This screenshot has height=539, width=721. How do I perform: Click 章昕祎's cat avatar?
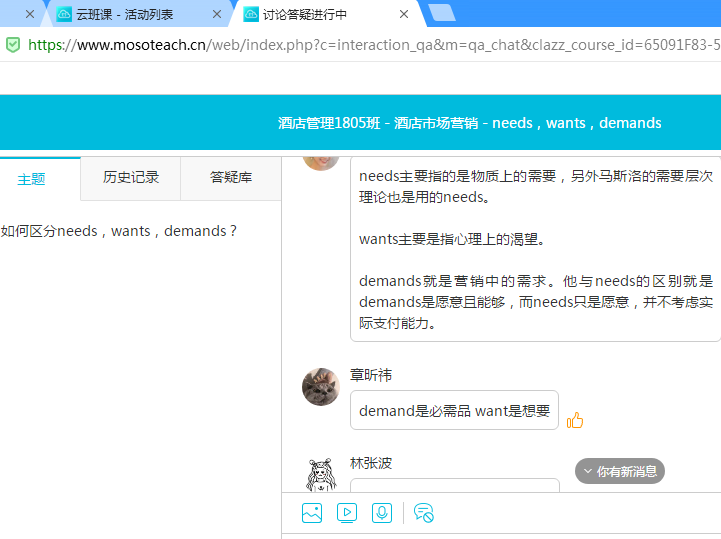click(x=321, y=387)
